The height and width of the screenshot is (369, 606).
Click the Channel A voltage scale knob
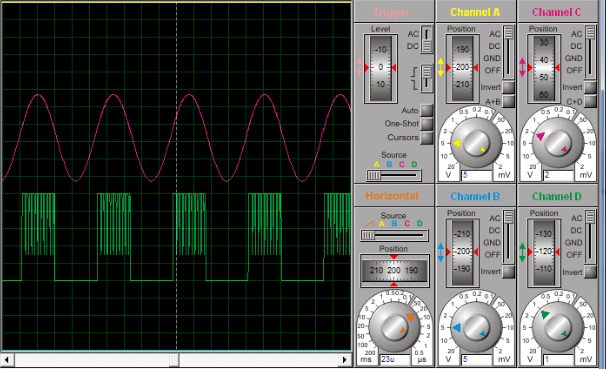[x=476, y=143]
